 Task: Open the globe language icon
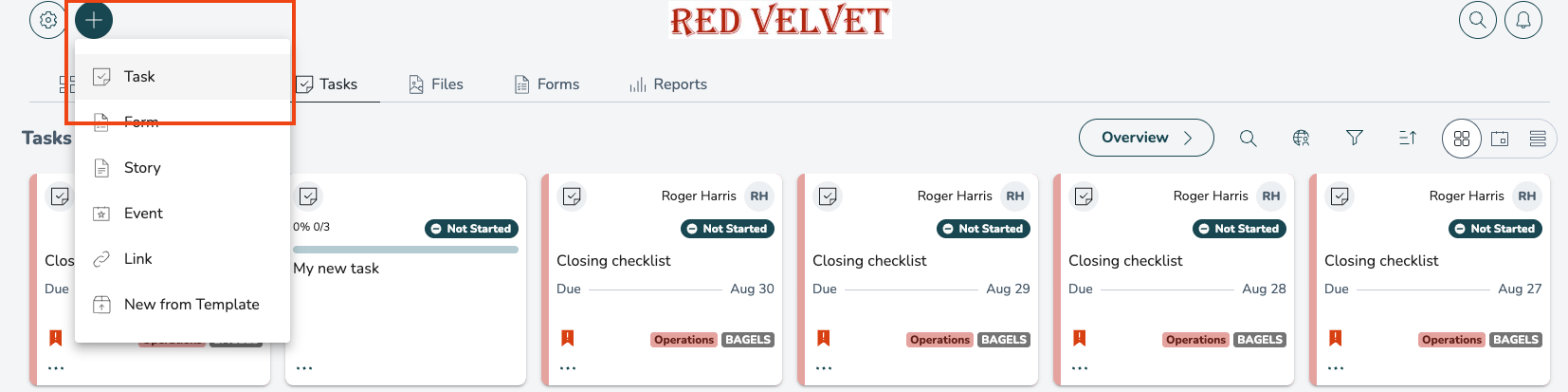pyautogui.click(x=1302, y=139)
